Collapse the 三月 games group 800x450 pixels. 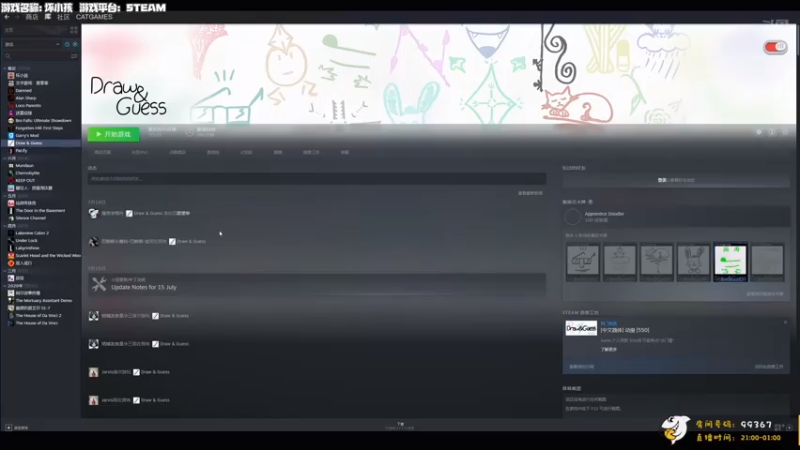click(x=5, y=270)
